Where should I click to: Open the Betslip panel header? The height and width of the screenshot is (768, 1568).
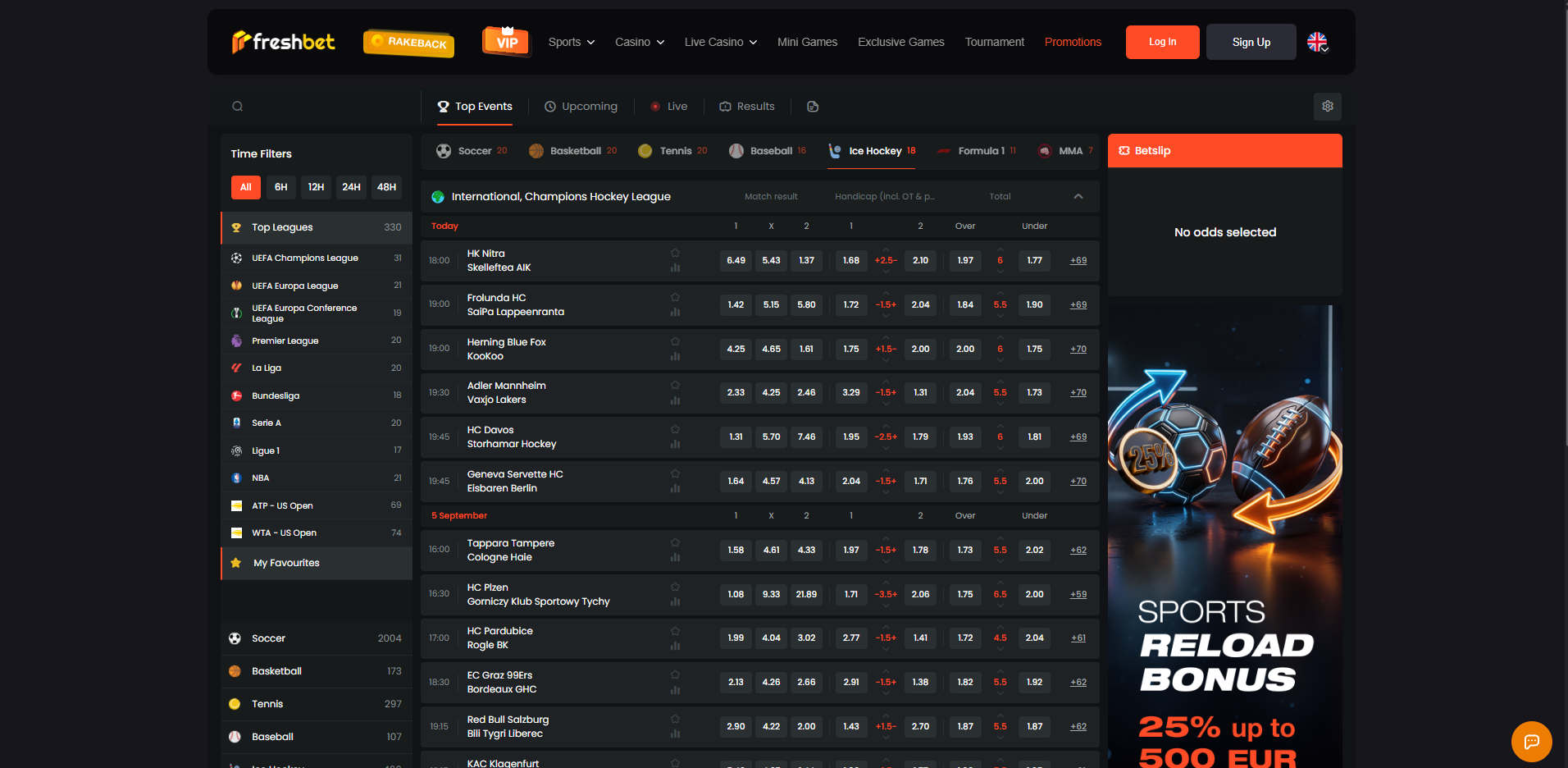(x=1225, y=151)
